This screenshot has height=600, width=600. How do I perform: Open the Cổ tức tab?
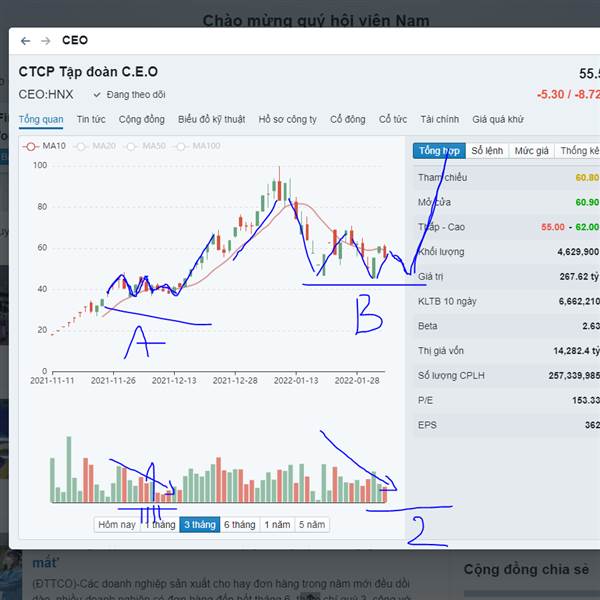[393, 119]
